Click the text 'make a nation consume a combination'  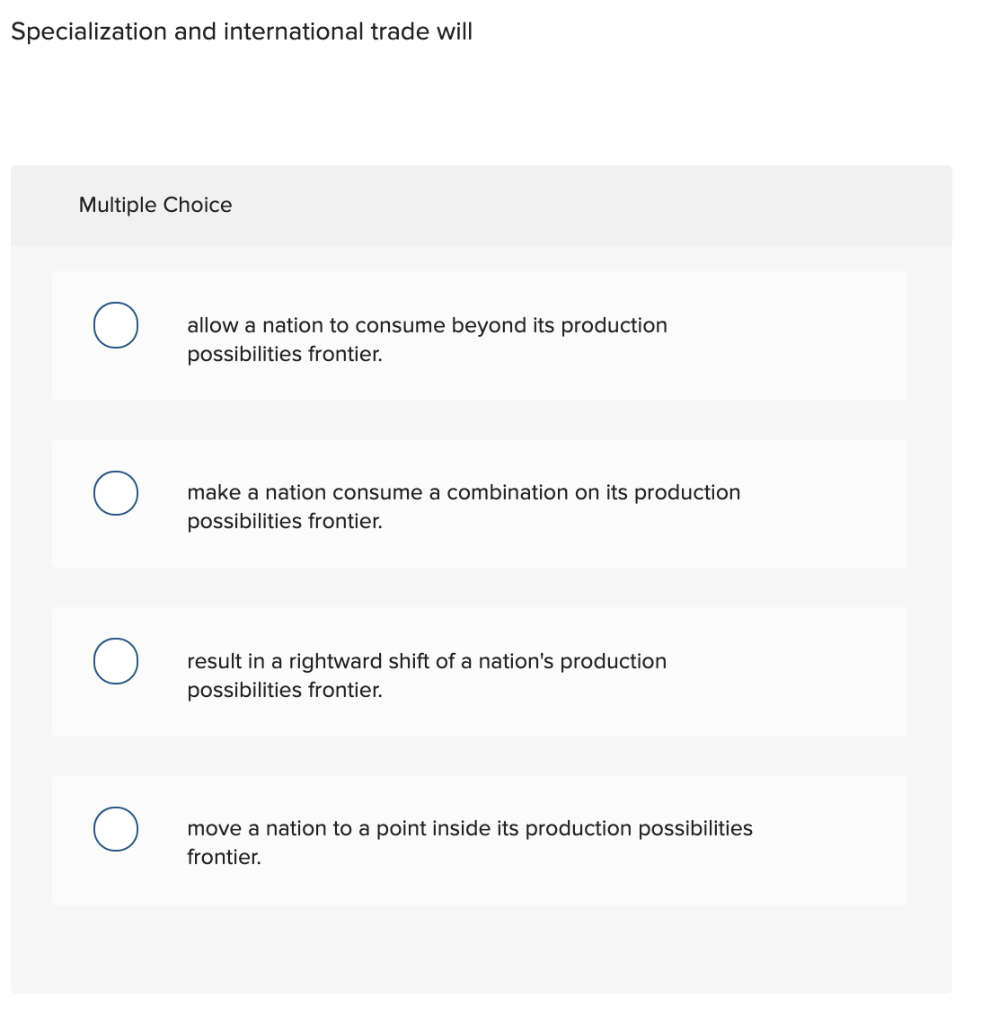[400, 492]
